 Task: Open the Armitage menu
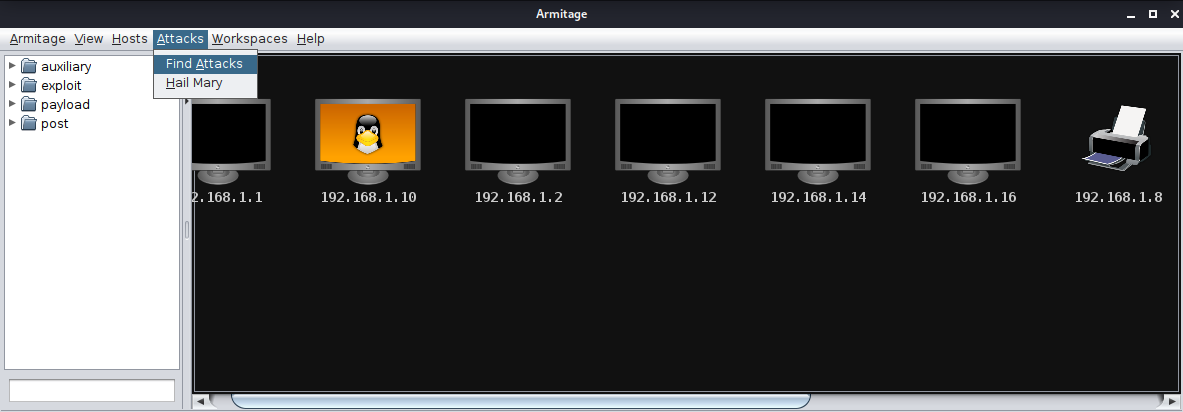click(x=38, y=38)
